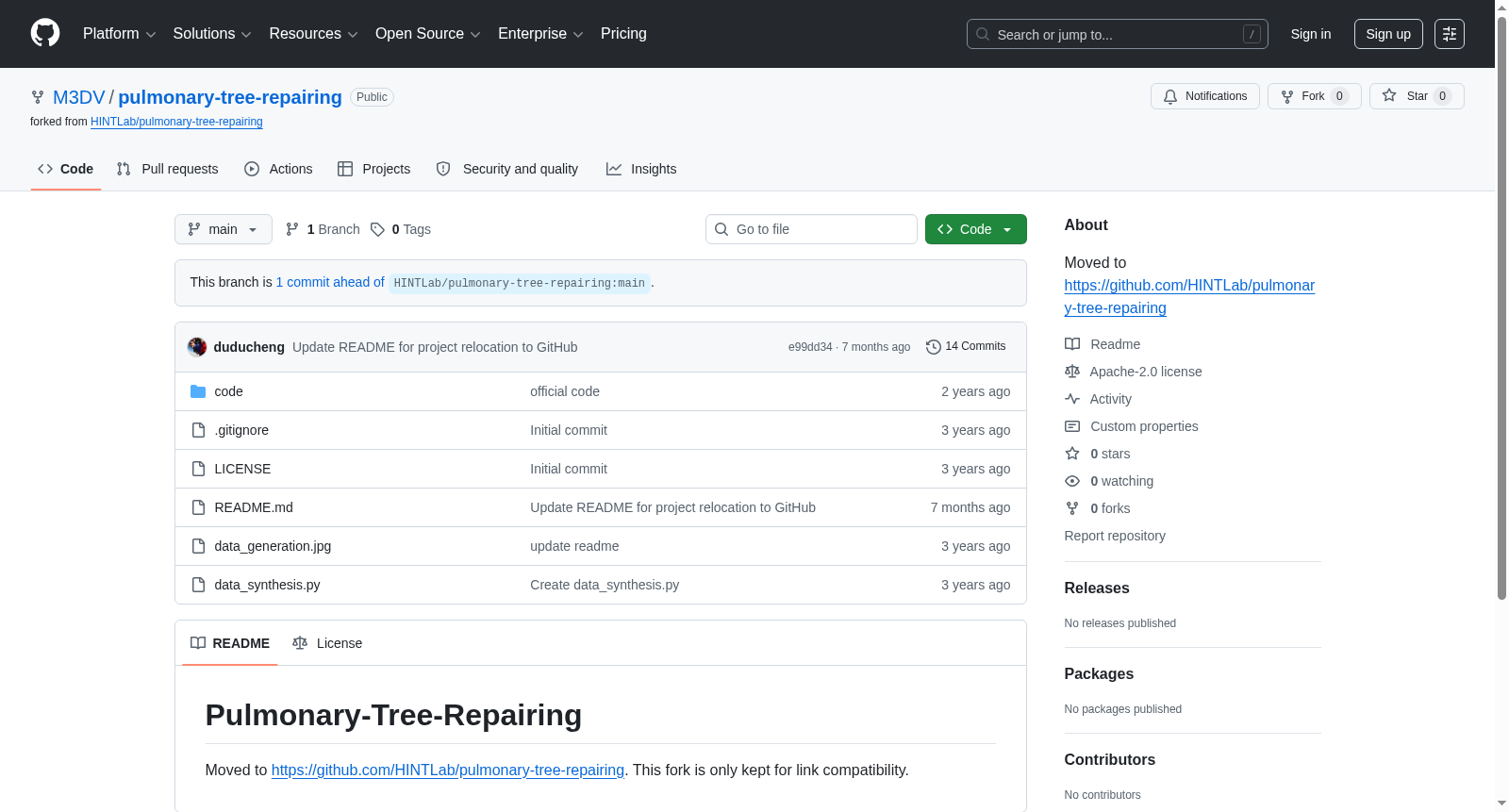This screenshot has width=1509, height=812.
Task: Expand the Solutions menu
Action: point(212,34)
